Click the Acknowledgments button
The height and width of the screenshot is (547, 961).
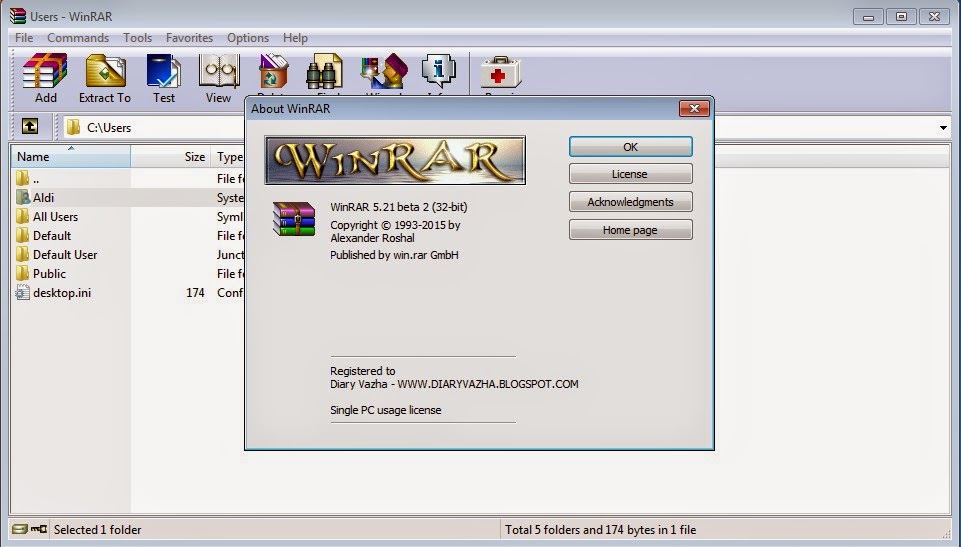point(631,202)
